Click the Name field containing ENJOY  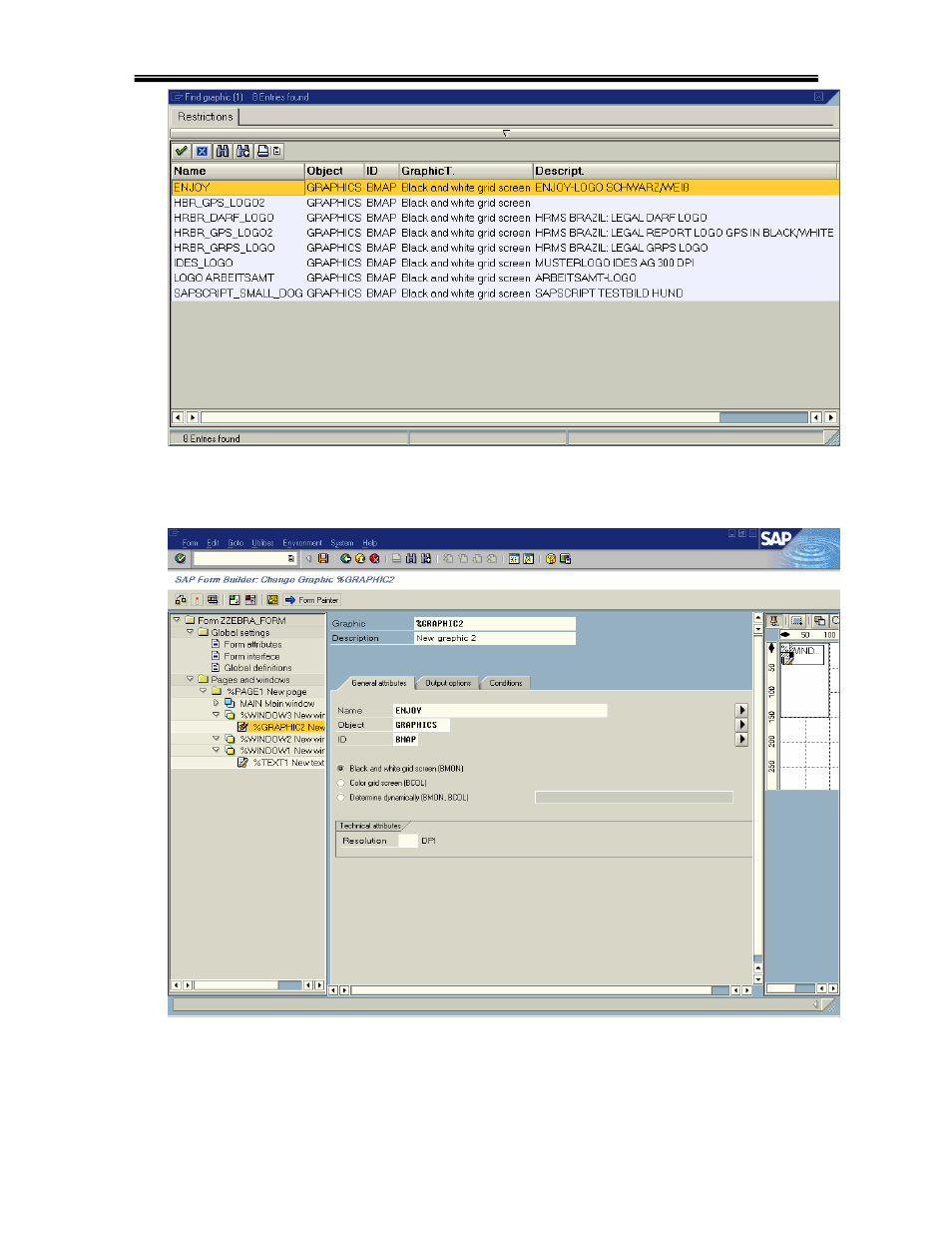pyautogui.click(x=500, y=711)
